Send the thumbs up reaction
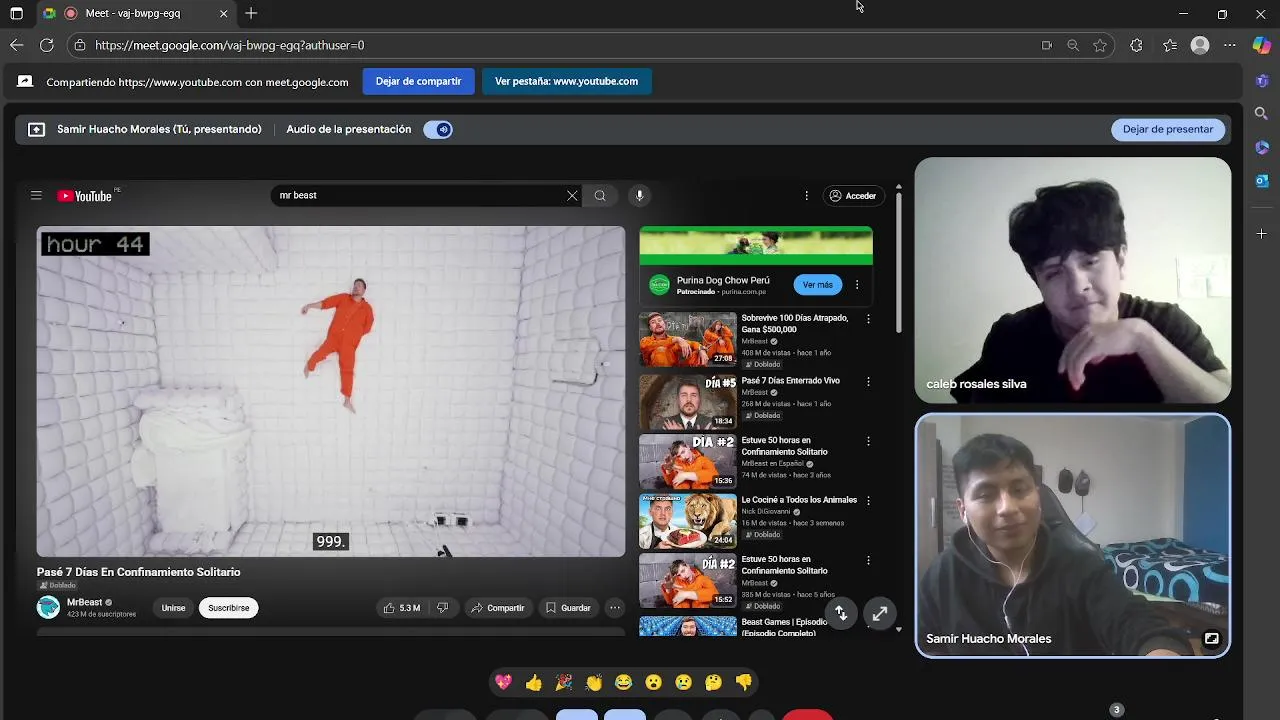 click(534, 682)
